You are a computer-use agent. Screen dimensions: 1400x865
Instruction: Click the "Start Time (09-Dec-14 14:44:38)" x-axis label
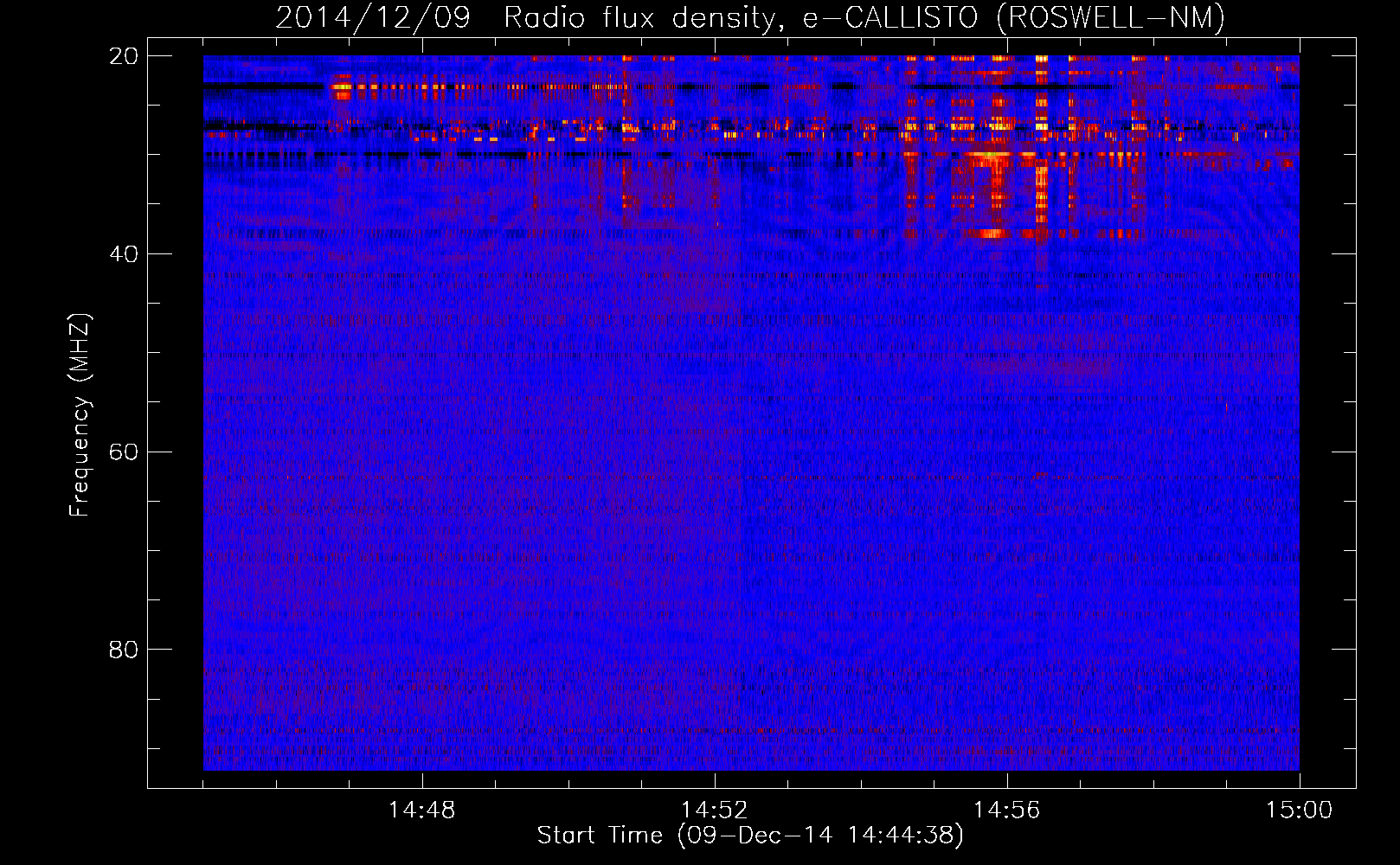(x=750, y=836)
